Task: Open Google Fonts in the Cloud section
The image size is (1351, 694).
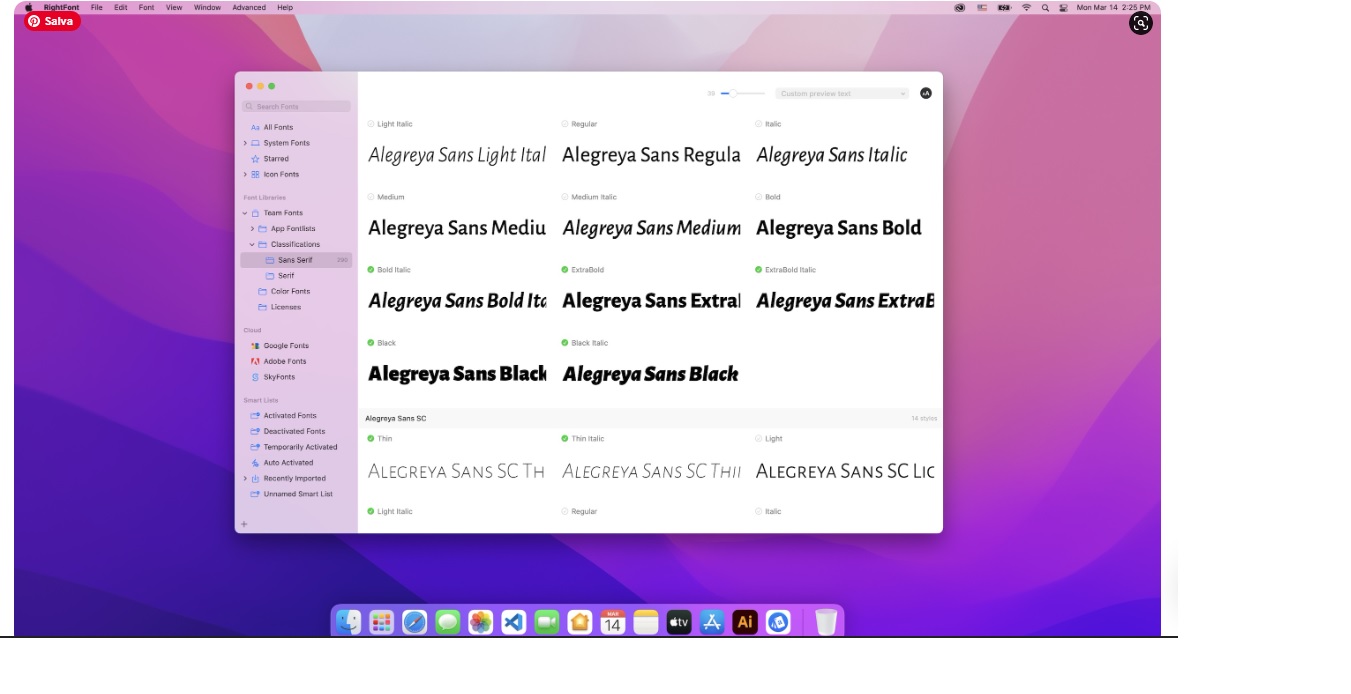Action: [286, 345]
